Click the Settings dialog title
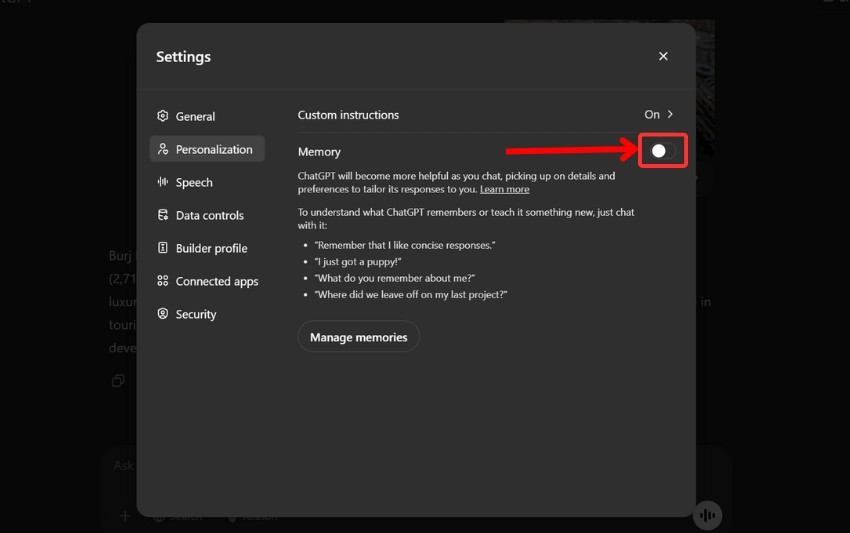This screenshot has width=850, height=533. tap(183, 57)
